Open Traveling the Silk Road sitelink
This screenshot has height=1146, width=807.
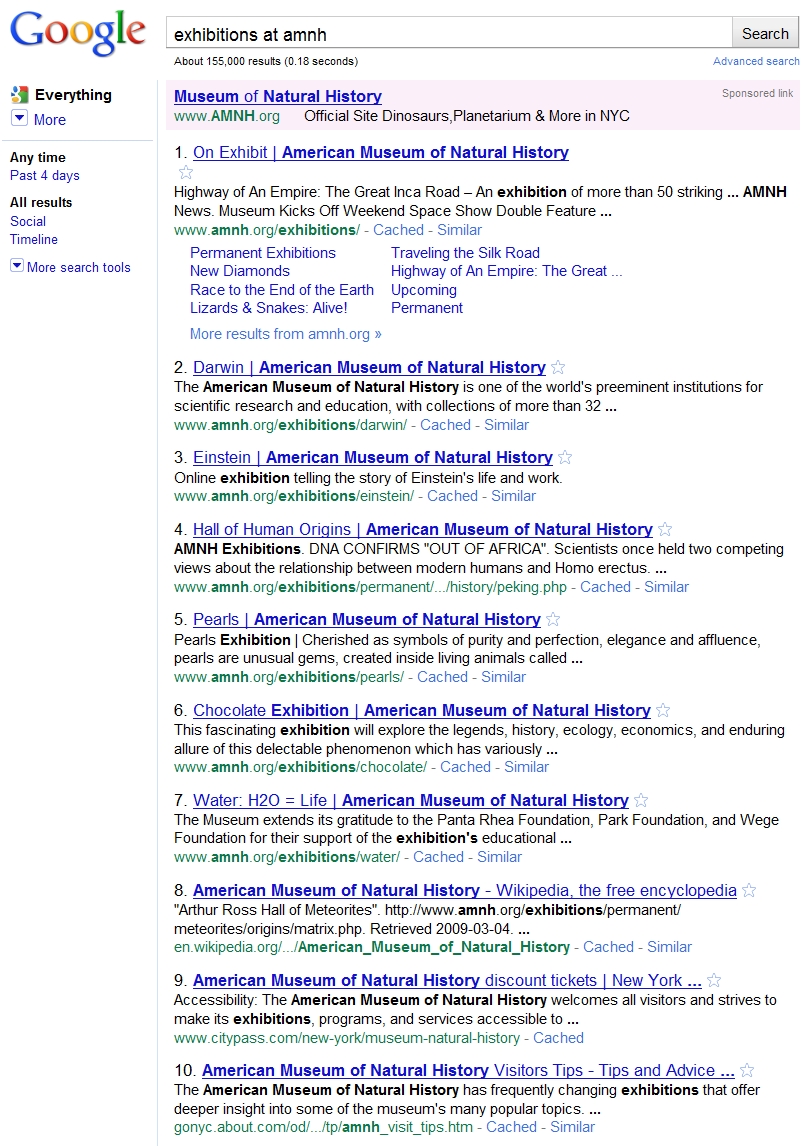466,253
